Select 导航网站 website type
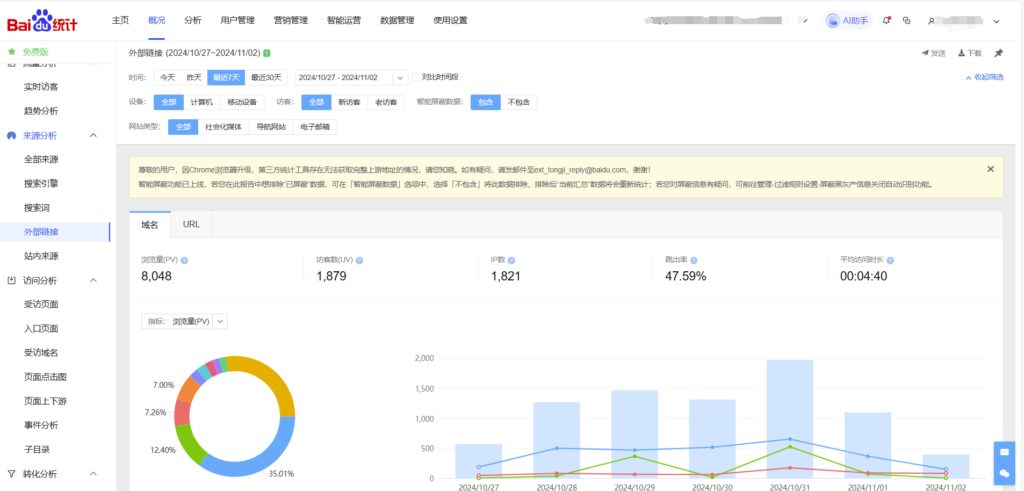Viewport: 1024px width, 491px height. pos(271,127)
